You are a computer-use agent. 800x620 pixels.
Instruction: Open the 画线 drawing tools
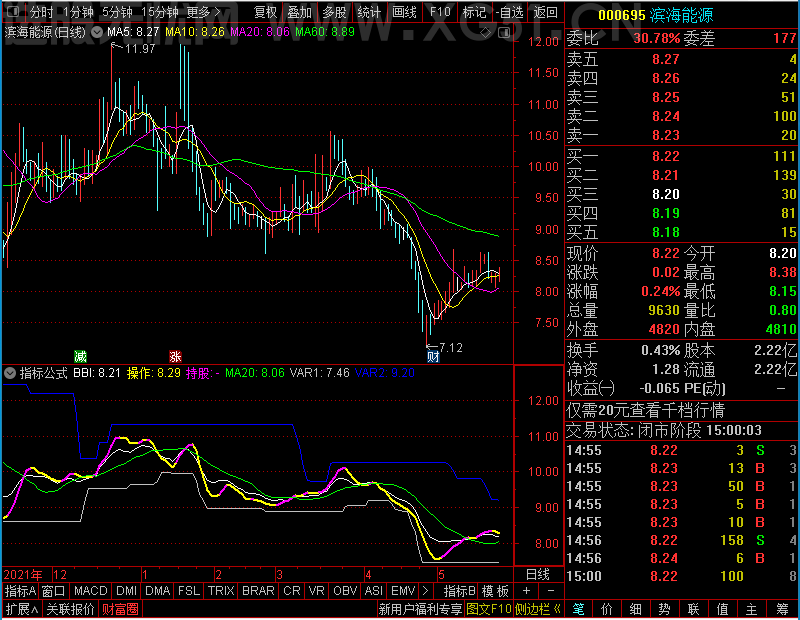click(405, 12)
